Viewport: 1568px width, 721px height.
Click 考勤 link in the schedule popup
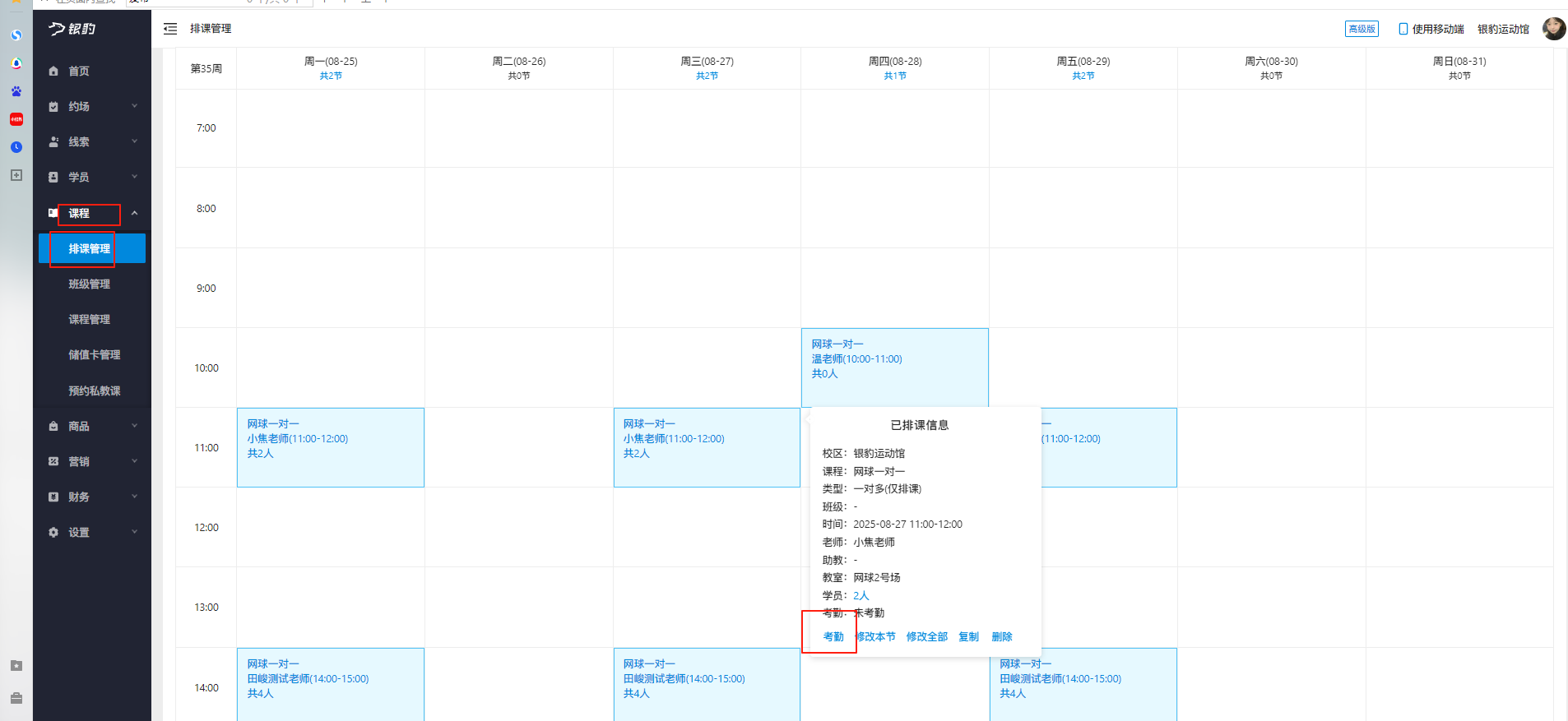[833, 637]
